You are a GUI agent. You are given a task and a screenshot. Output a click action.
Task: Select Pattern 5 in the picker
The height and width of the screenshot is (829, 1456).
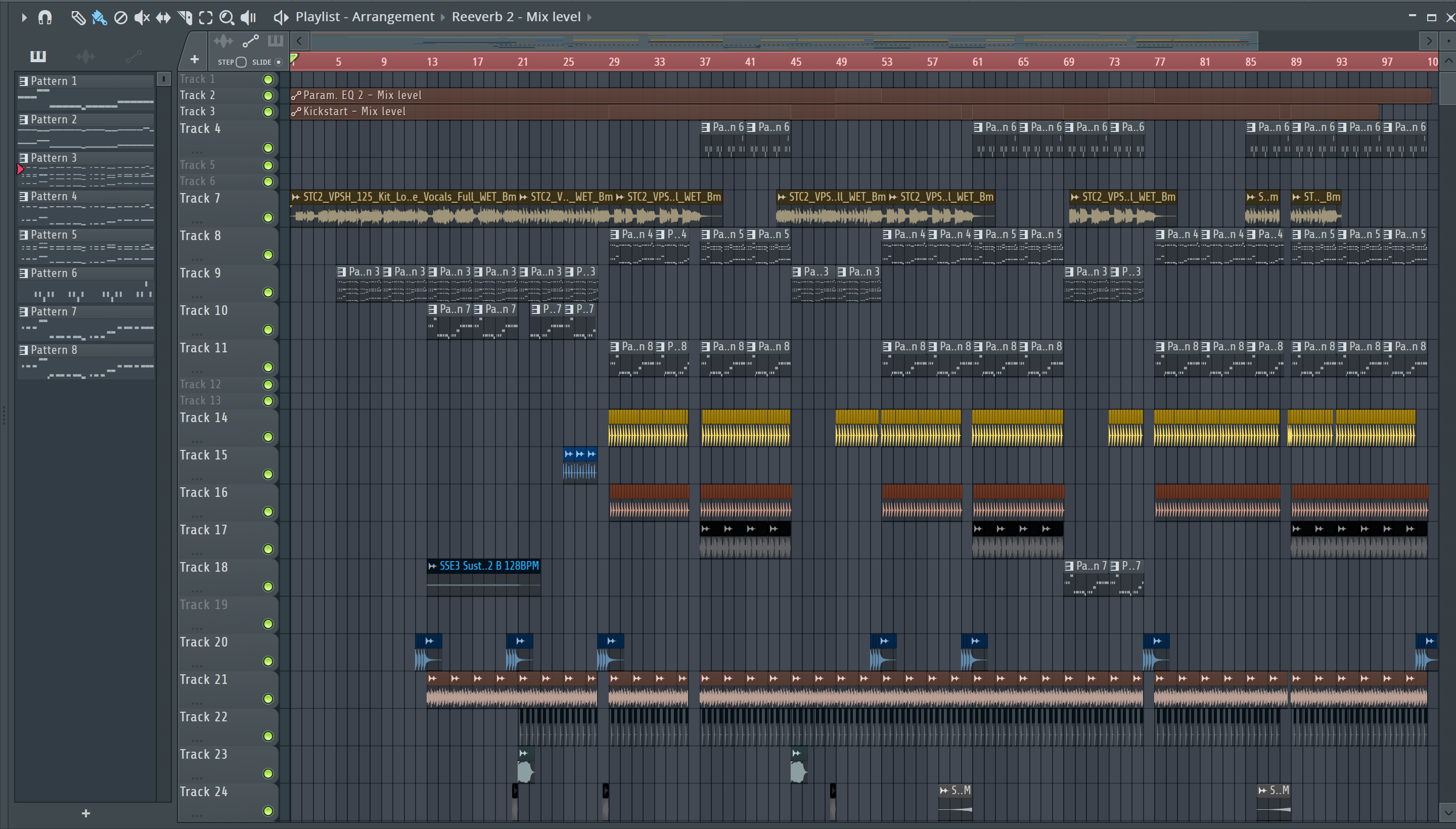[x=86, y=247]
